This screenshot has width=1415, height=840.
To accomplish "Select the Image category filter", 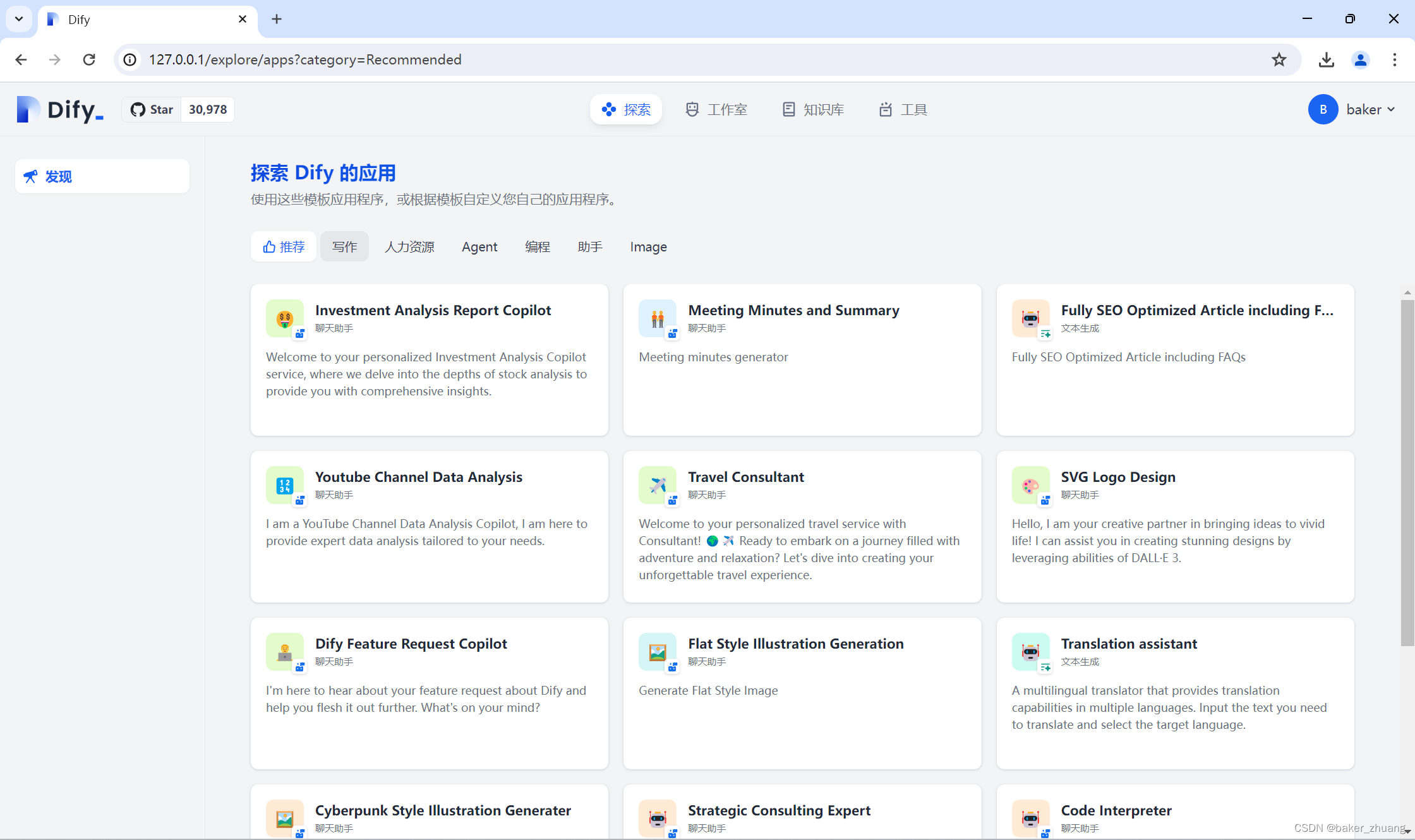I will click(x=648, y=246).
